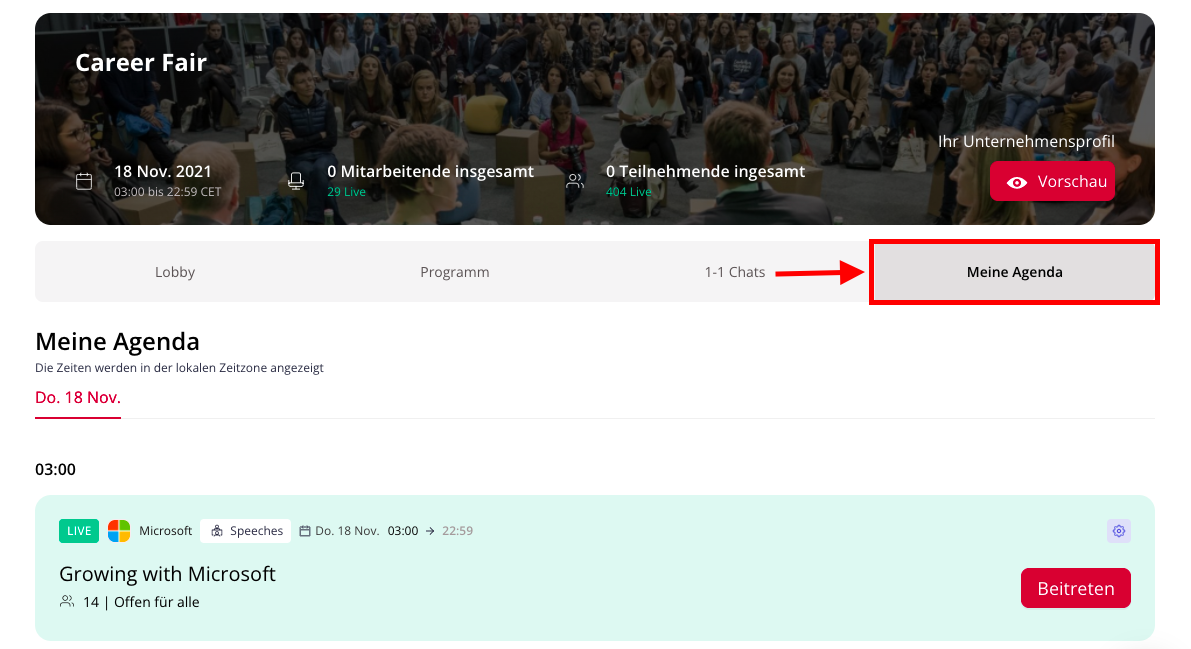
Task: Click the 03:00 time heading
Action: (55, 469)
